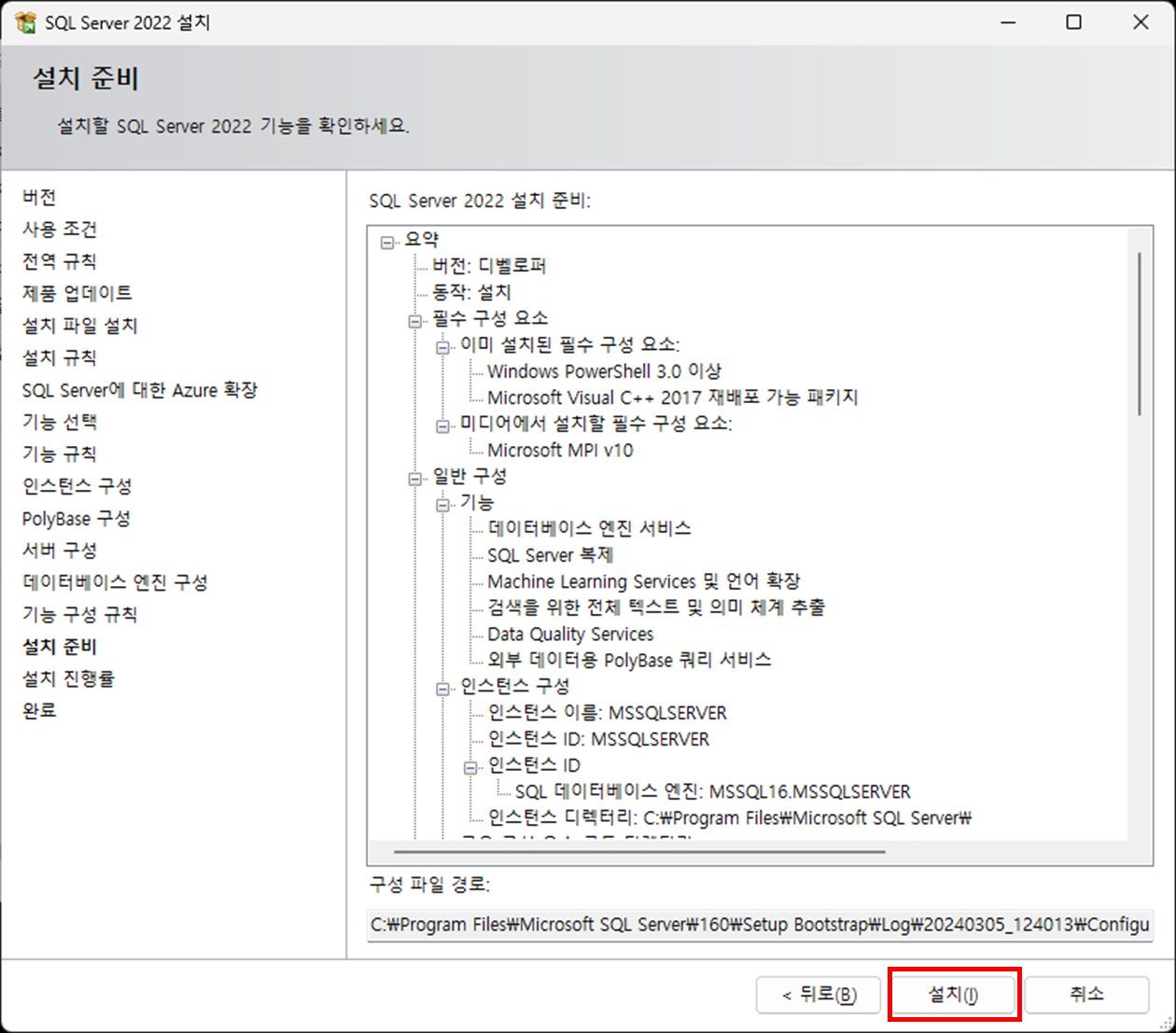Viewport: 1176px width, 1033px height.
Task: Select the 전역 규칙 step
Action: 60,261
